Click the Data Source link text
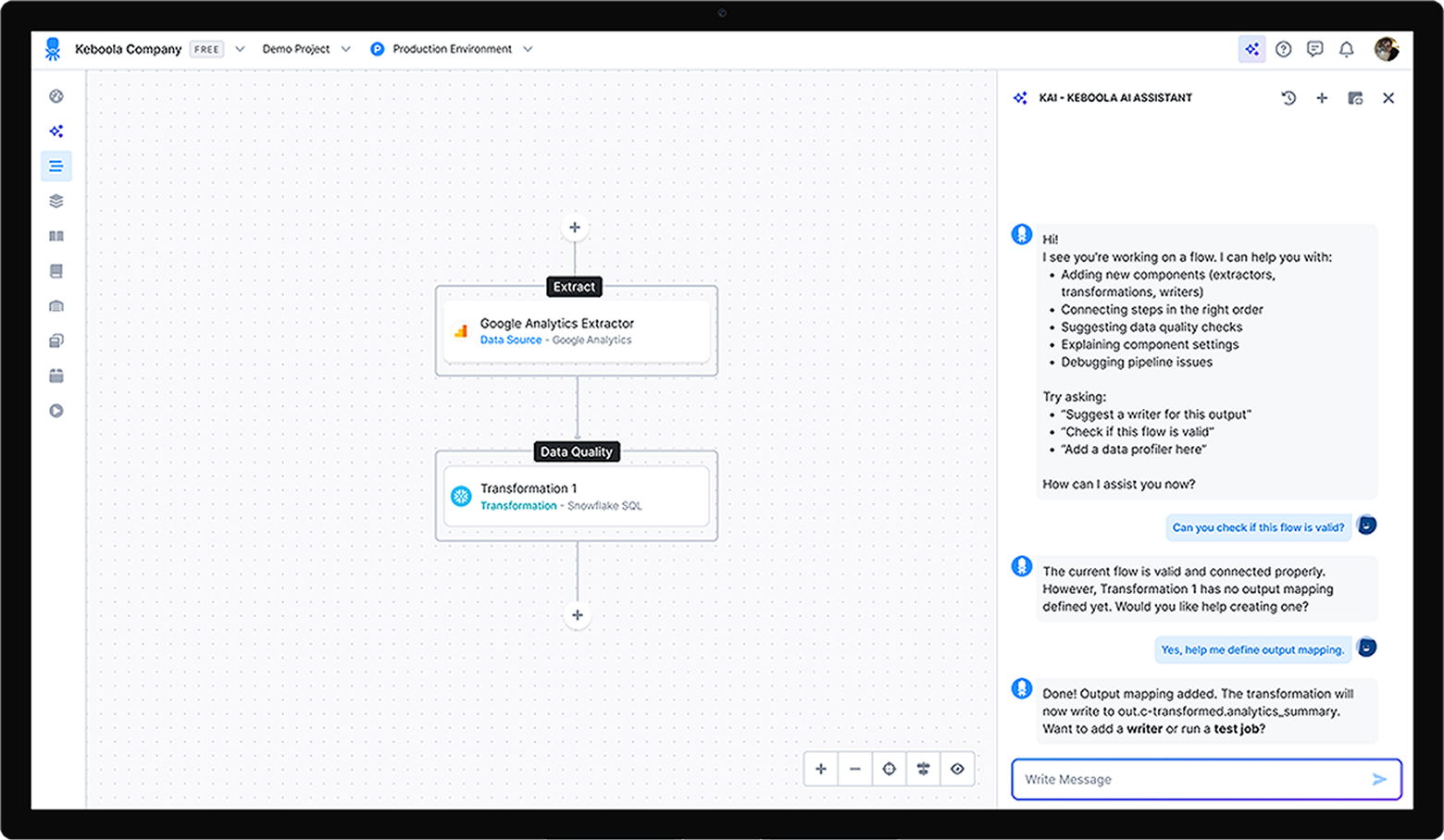The width and height of the screenshot is (1444, 840). 511,340
